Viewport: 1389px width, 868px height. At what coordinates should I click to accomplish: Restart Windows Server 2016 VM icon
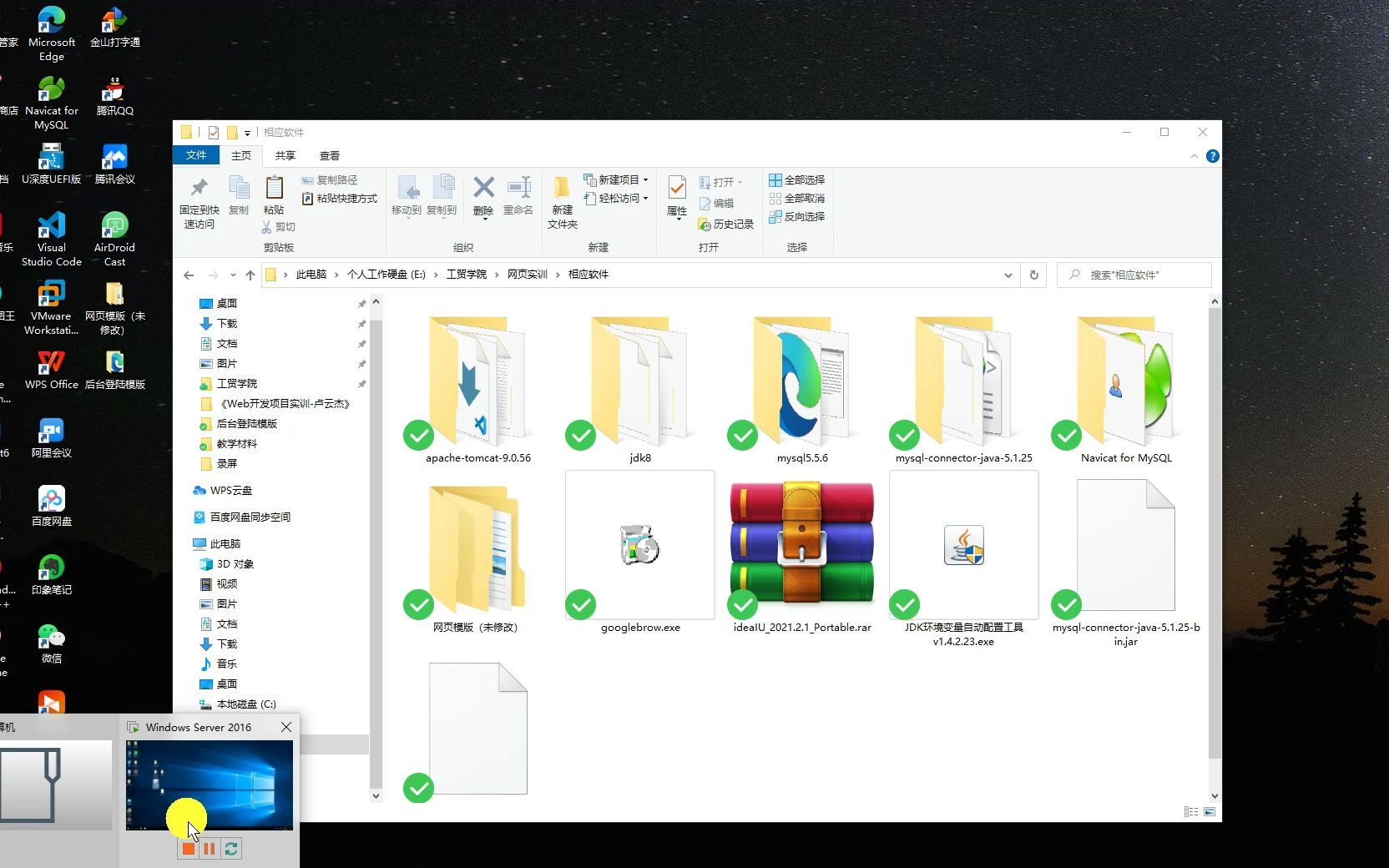pos(231,849)
